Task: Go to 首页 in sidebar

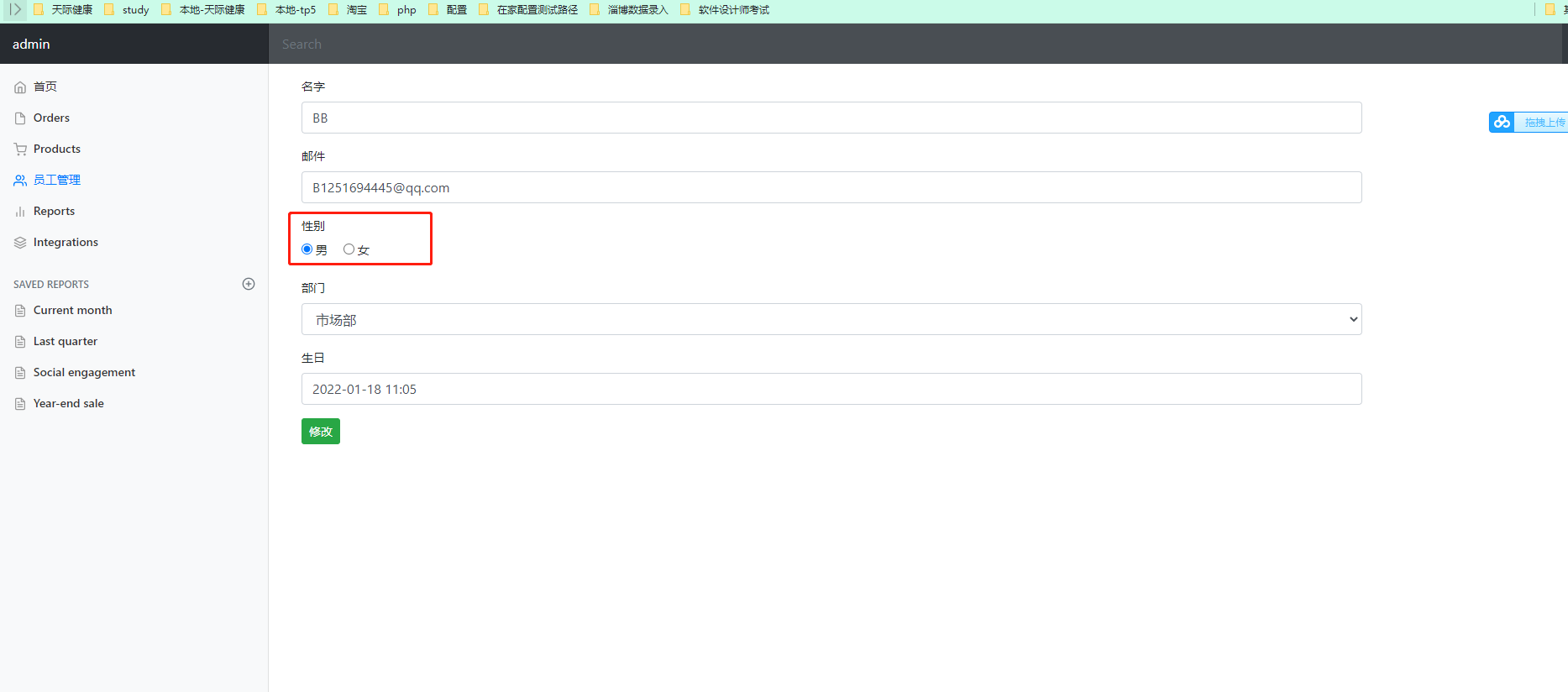Action: [45, 87]
